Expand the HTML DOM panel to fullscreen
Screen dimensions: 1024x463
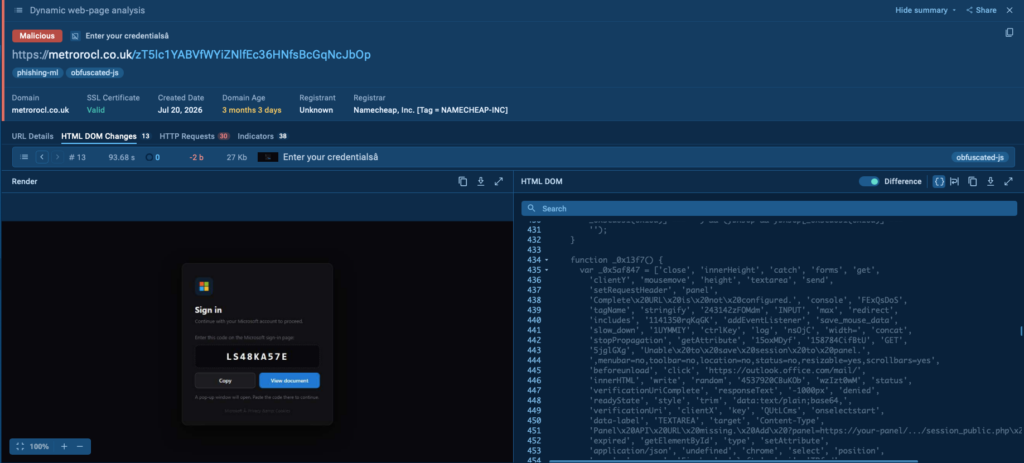pos(1008,182)
